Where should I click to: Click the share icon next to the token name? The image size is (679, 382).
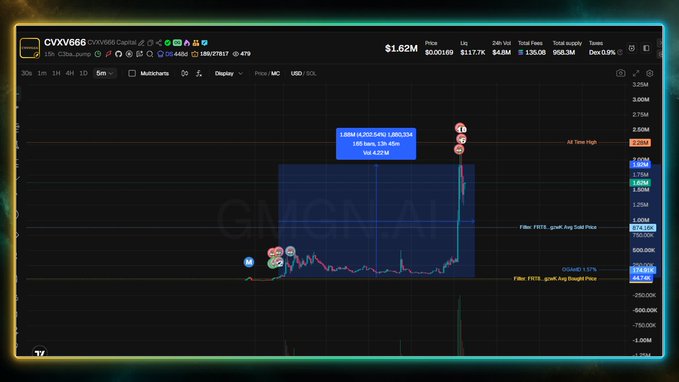158,43
